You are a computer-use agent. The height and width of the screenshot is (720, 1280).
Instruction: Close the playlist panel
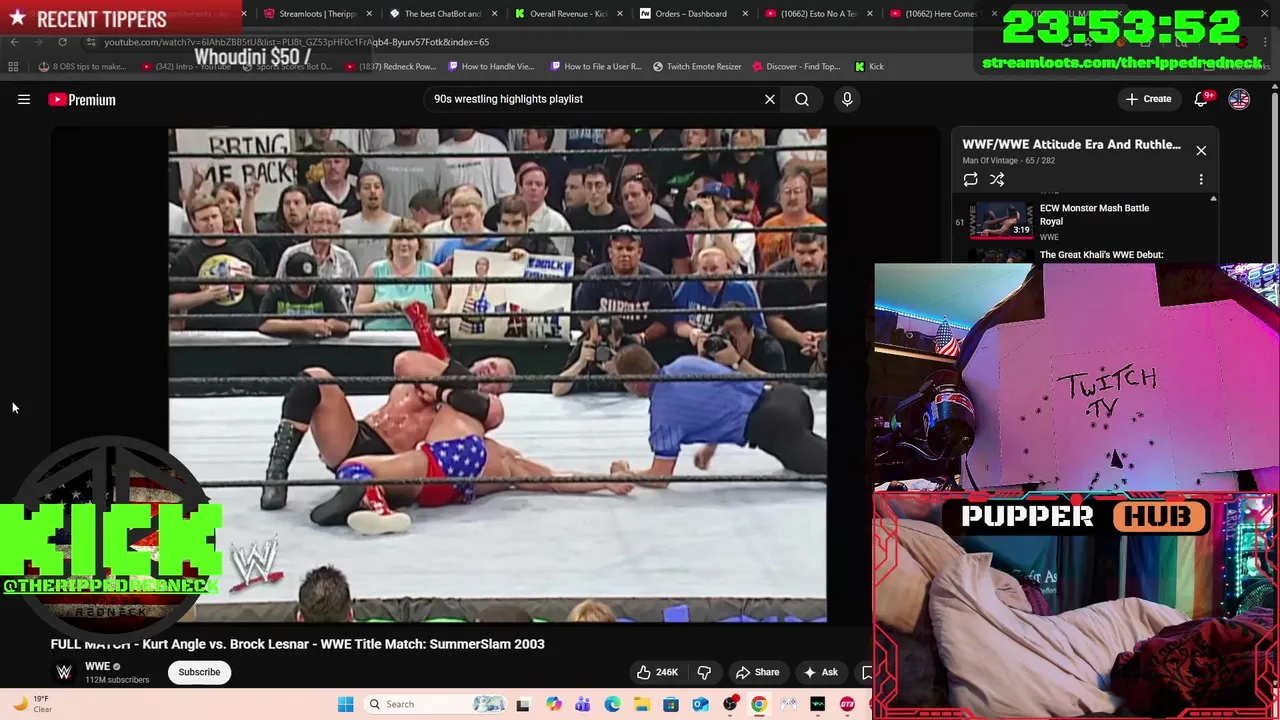pyautogui.click(x=1201, y=150)
